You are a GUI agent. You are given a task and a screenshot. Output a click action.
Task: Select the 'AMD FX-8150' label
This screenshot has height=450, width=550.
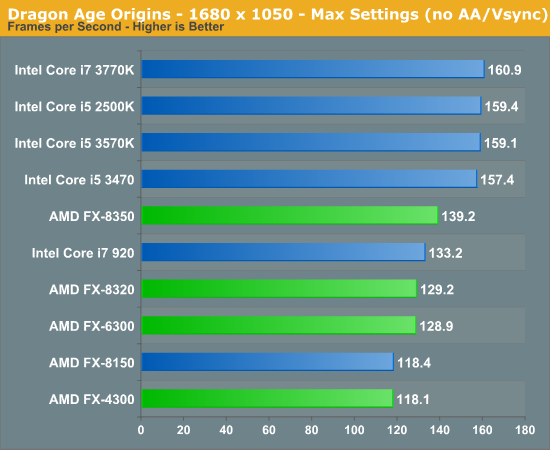click(92, 363)
